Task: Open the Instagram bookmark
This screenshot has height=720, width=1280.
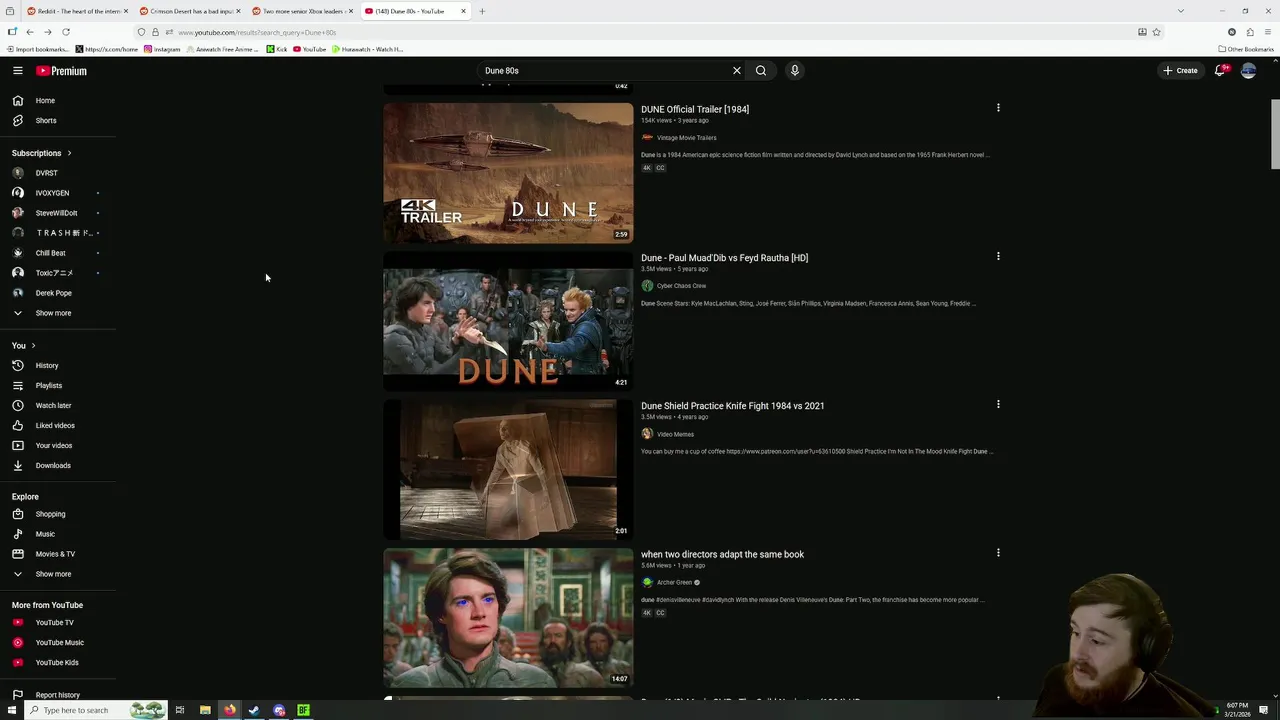Action: 162,49
